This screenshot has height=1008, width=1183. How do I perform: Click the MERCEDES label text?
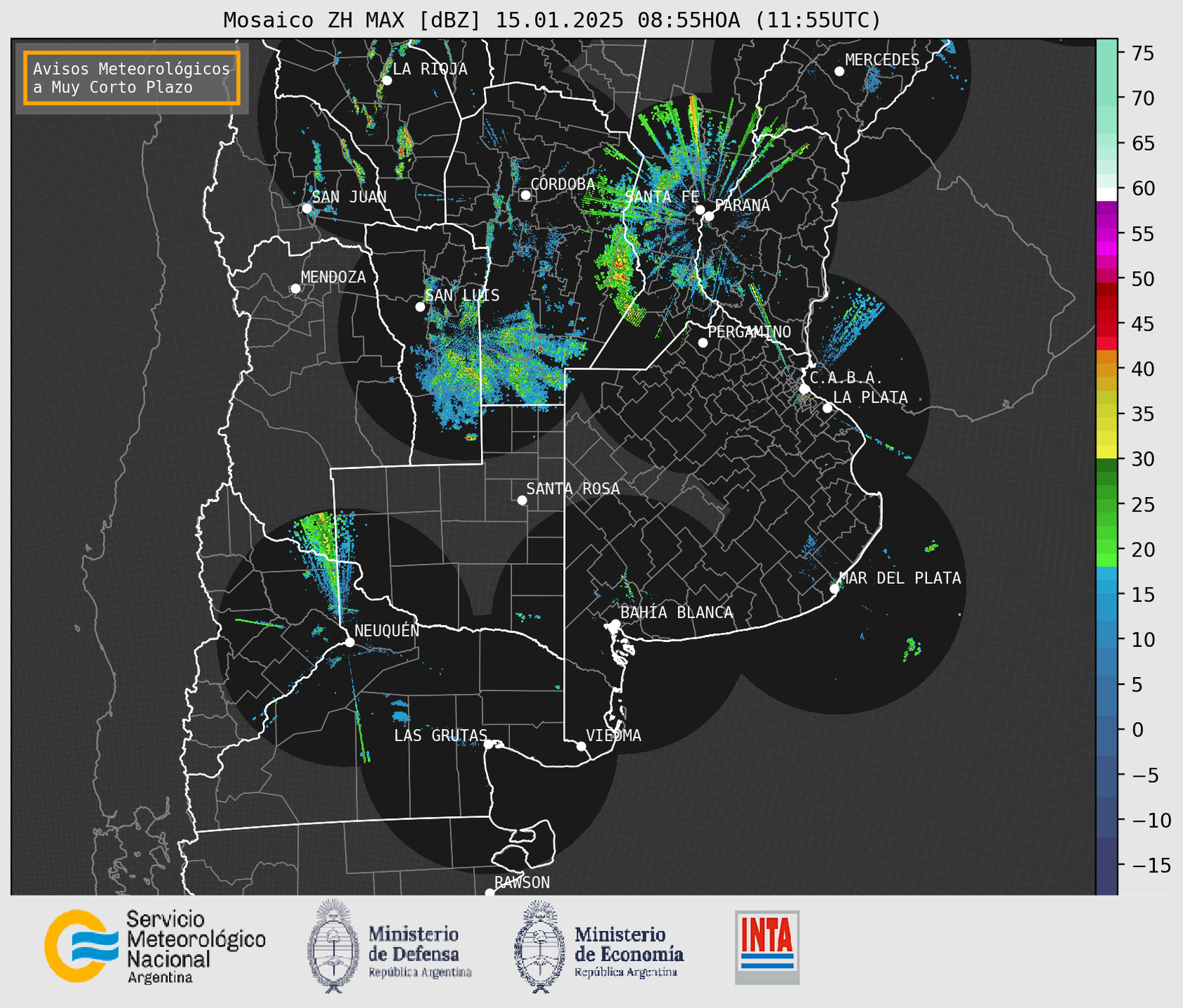click(x=882, y=60)
